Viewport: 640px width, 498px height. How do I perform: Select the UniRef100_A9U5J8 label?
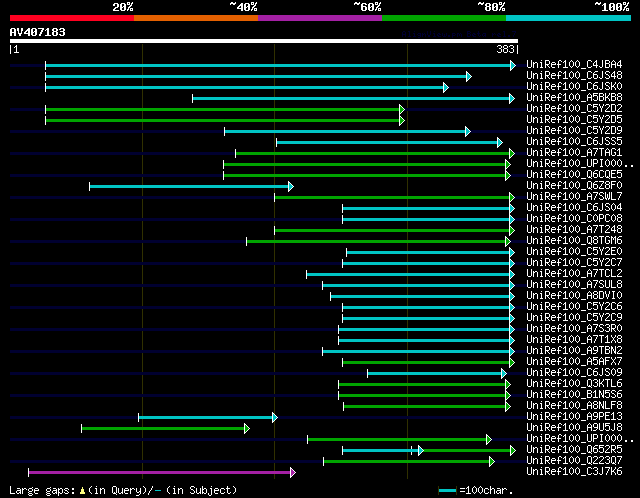click(574, 428)
